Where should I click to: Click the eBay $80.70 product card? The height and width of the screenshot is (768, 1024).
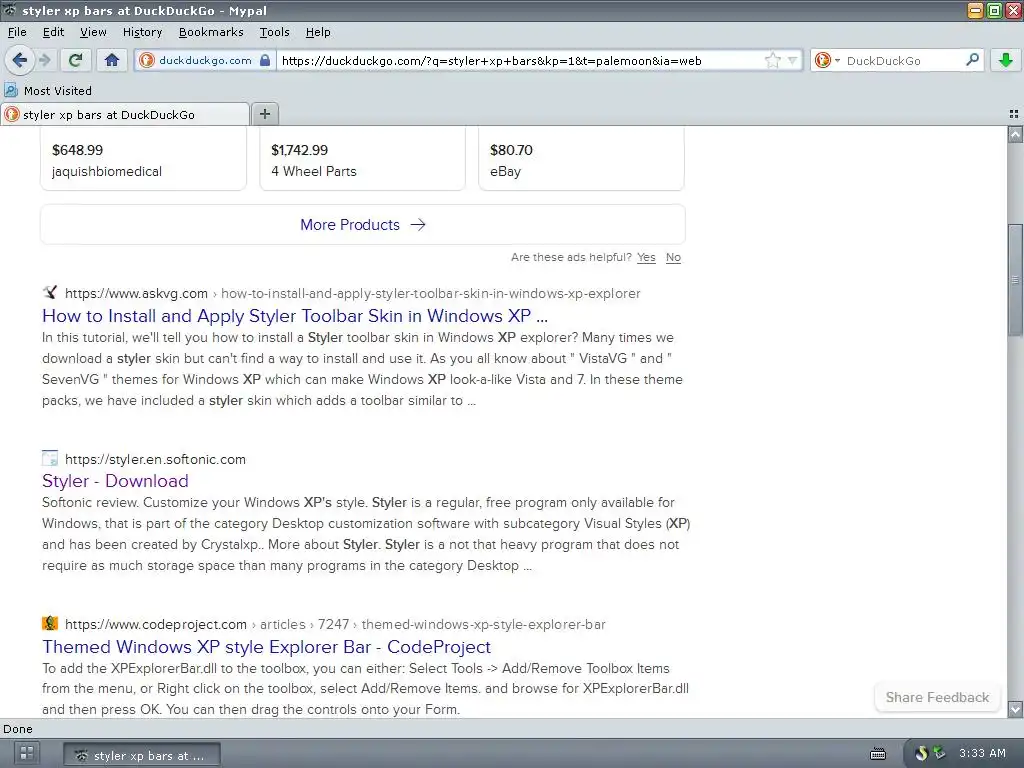tap(581, 159)
